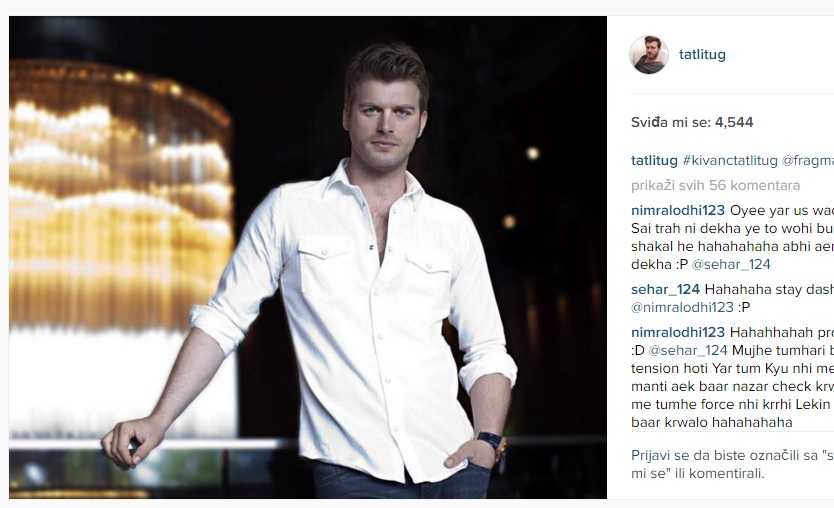The width and height of the screenshot is (834, 508).
Task: View likes via the 4,544 count
Action: (x=734, y=122)
